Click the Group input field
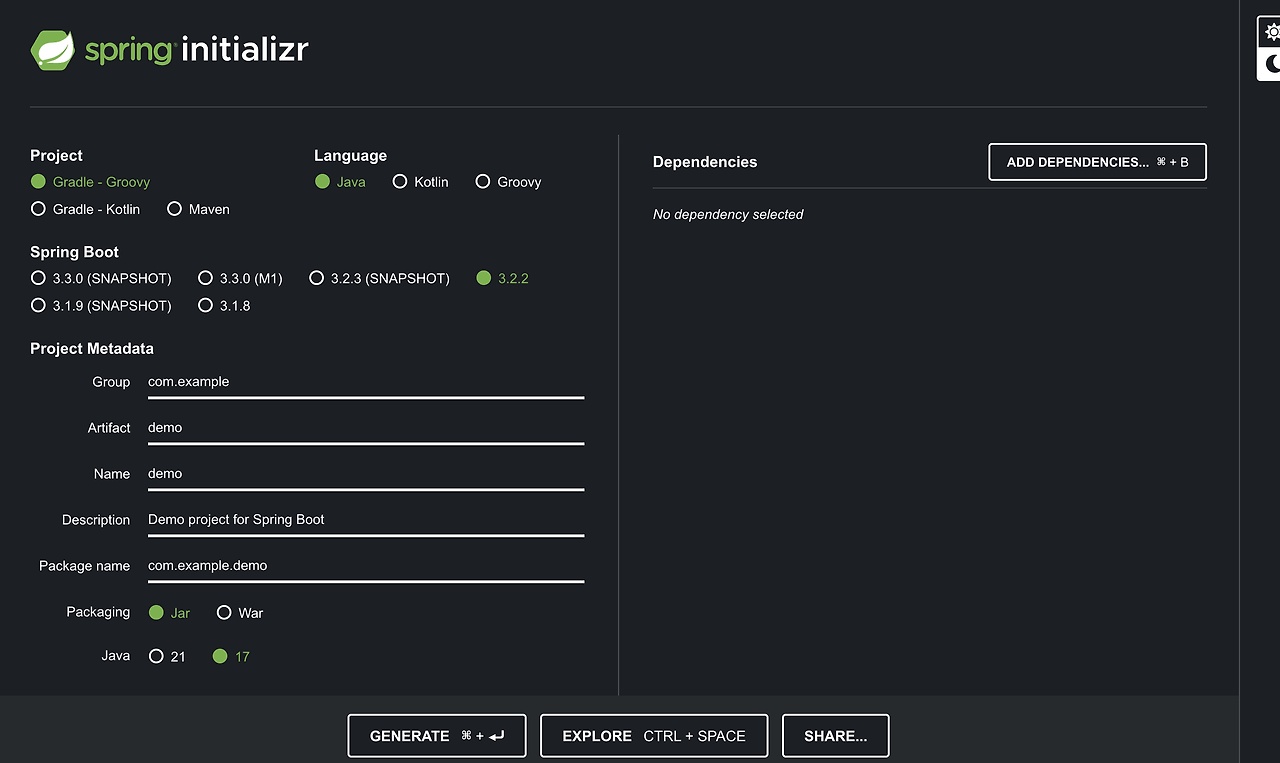 click(366, 382)
